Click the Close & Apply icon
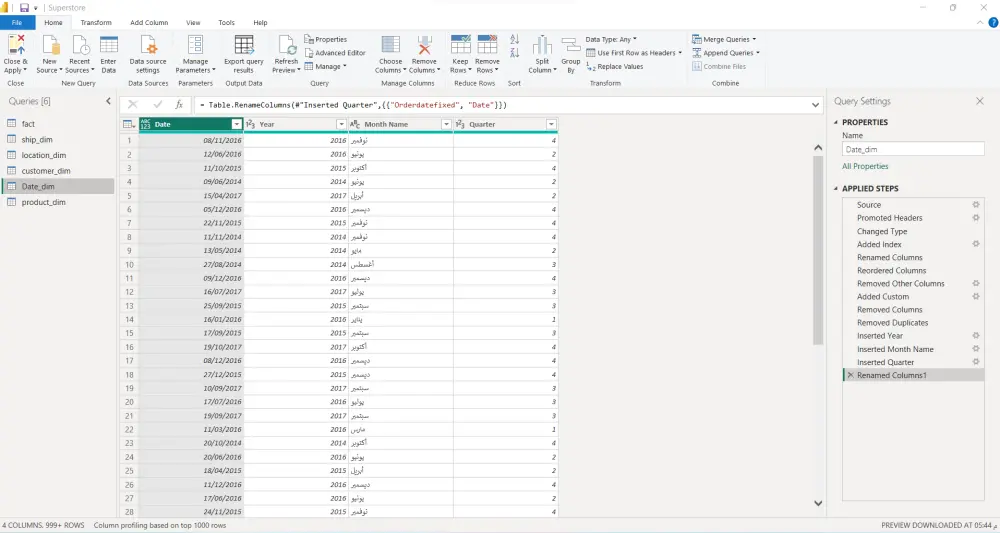This screenshot has height=533, width=1000. (16, 45)
